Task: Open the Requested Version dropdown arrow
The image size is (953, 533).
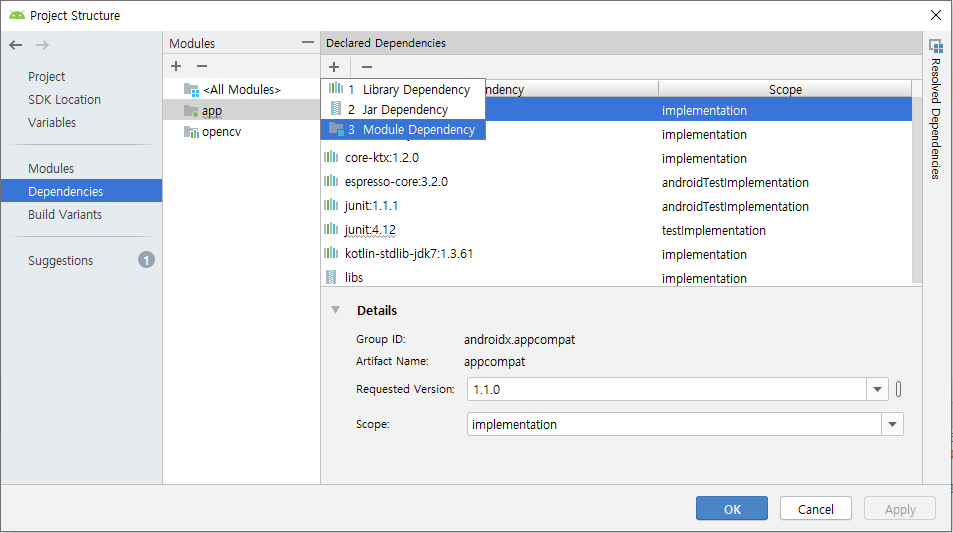Action: [x=877, y=389]
